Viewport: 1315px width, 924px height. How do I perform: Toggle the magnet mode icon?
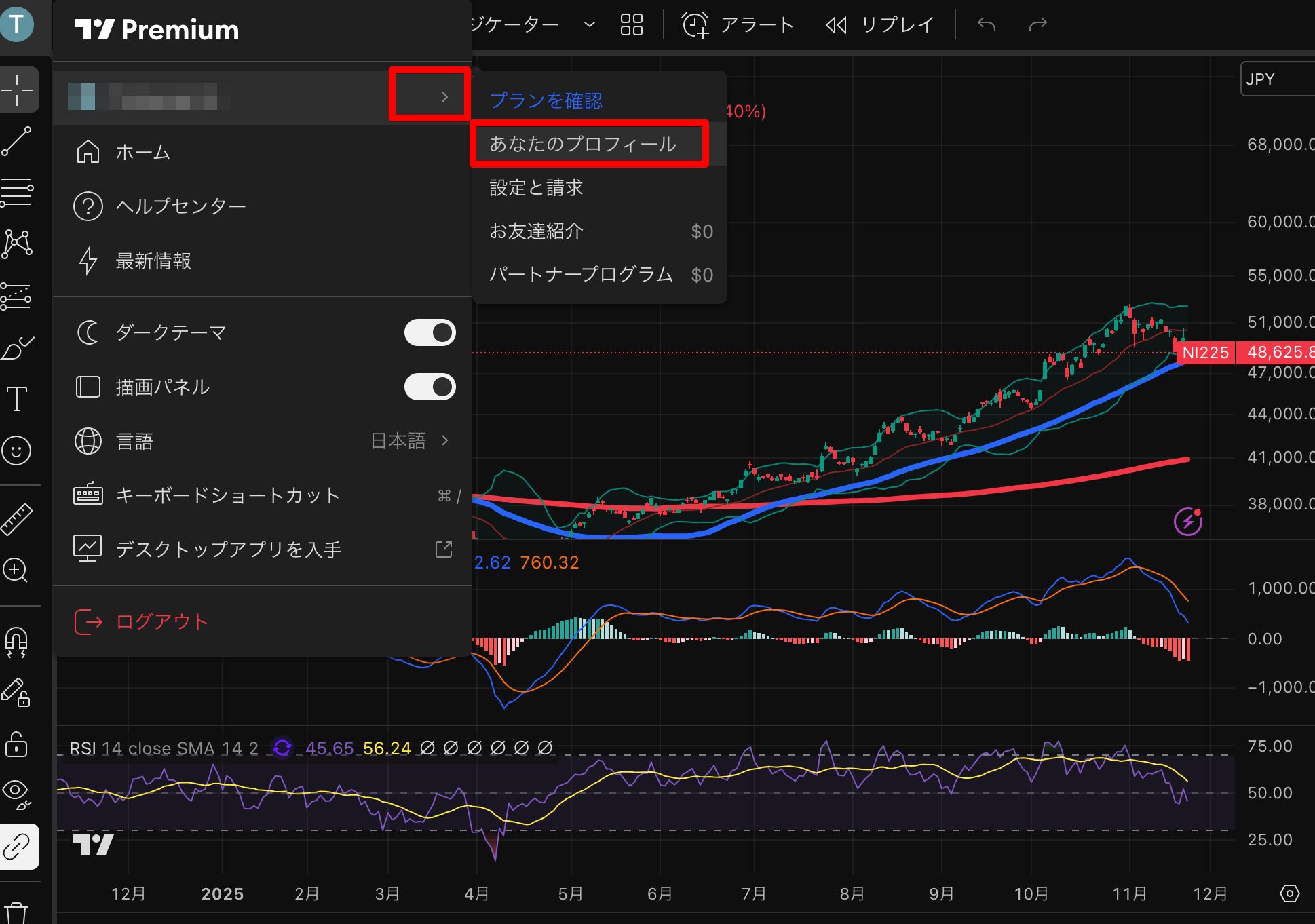click(17, 641)
